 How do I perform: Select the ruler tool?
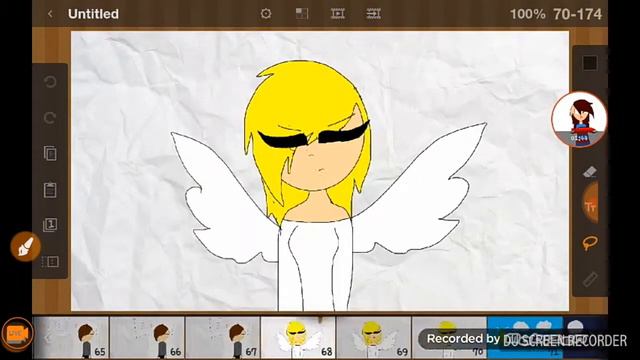590,279
